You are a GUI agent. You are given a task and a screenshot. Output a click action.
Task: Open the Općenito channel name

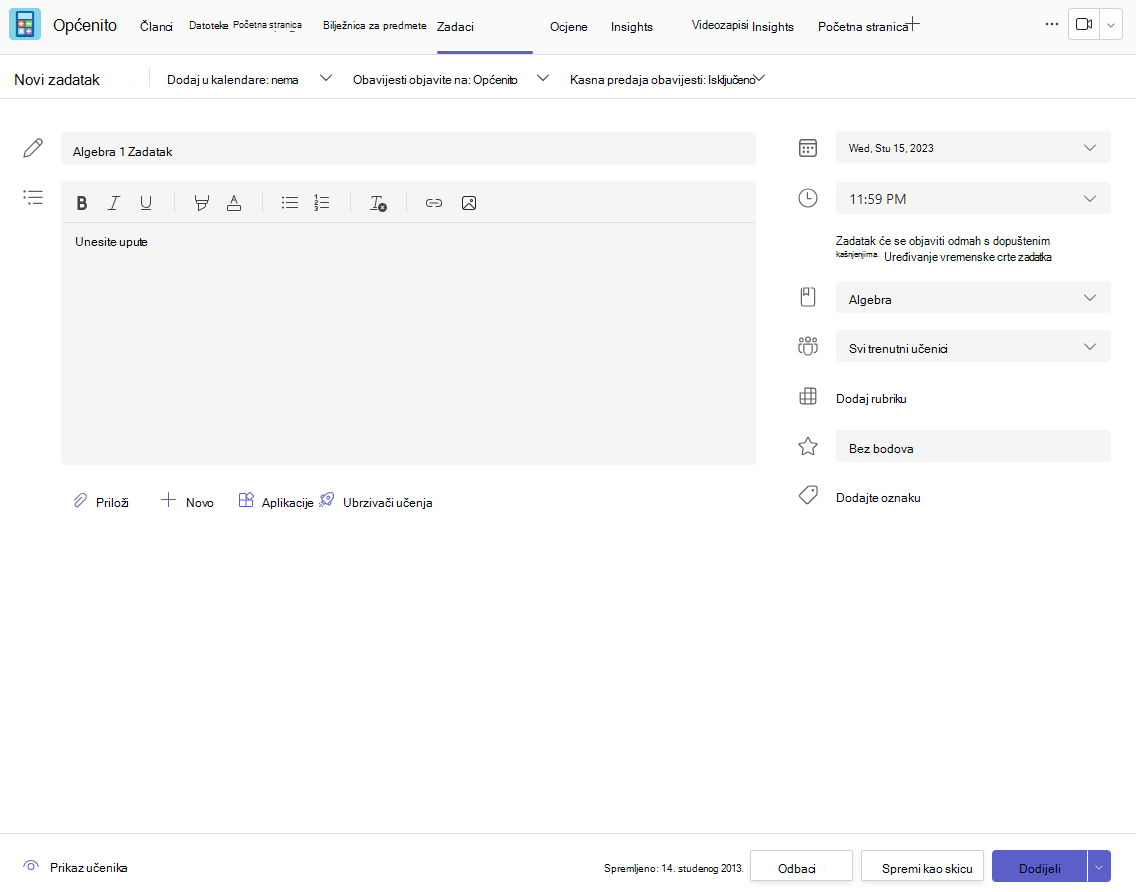85,25
